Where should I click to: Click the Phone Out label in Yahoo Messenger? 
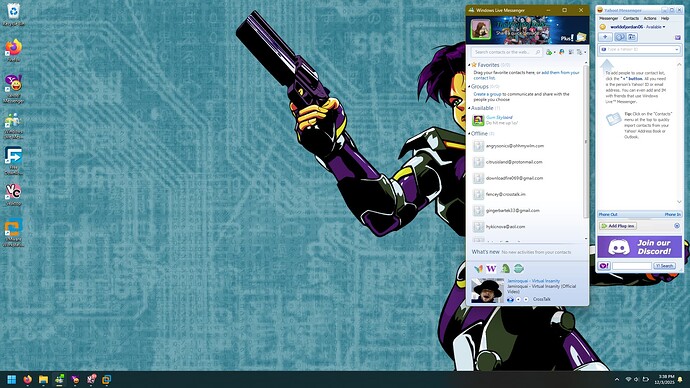coord(608,214)
